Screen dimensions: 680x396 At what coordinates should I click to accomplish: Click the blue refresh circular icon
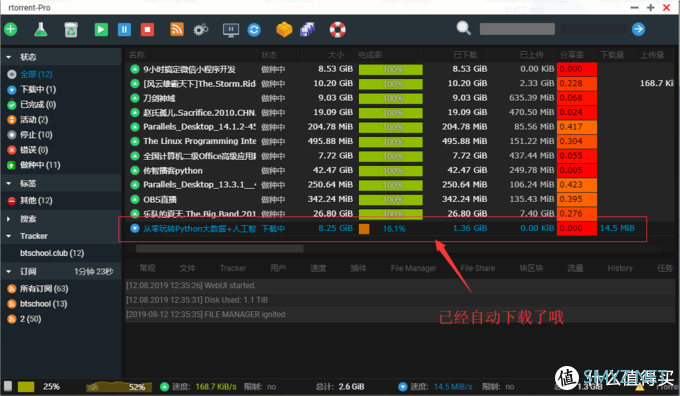tap(254, 29)
